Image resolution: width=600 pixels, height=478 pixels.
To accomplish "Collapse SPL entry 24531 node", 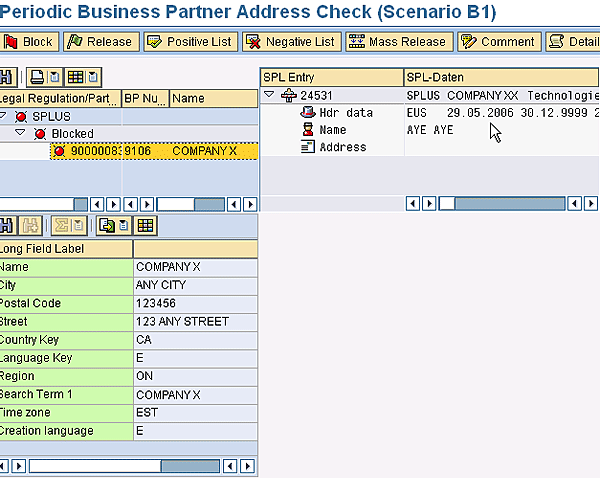I will (269, 94).
